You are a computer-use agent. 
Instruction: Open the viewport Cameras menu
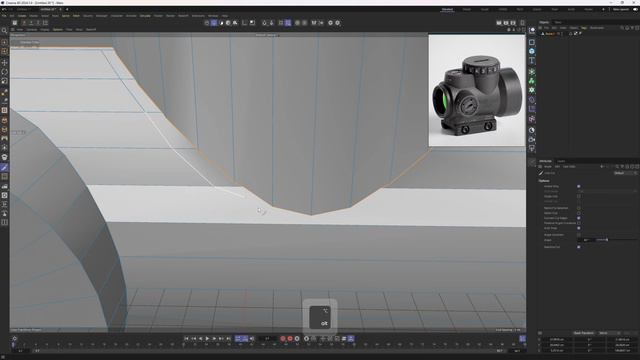coord(31,29)
